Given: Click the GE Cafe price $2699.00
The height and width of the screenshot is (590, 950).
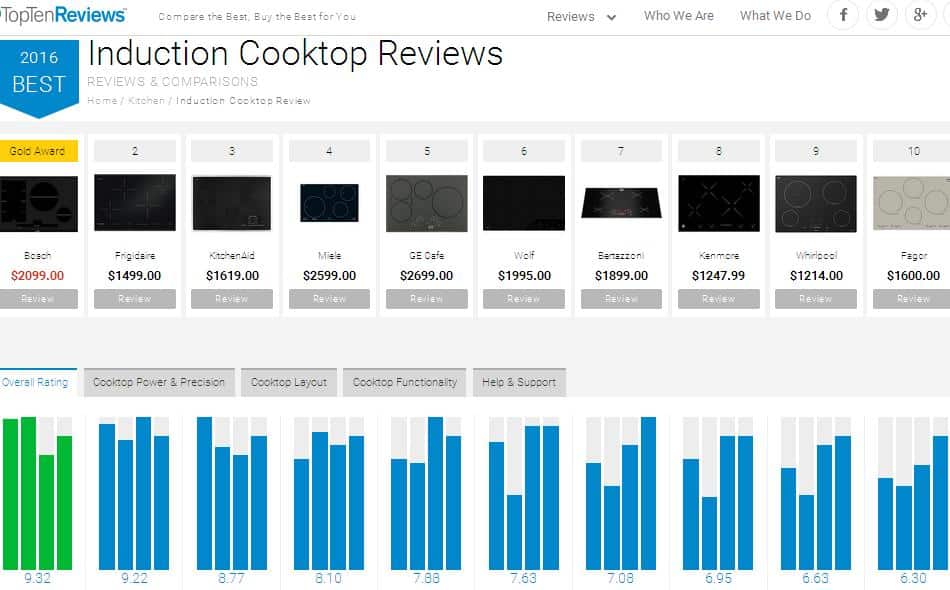Looking at the screenshot, I should 427,276.
